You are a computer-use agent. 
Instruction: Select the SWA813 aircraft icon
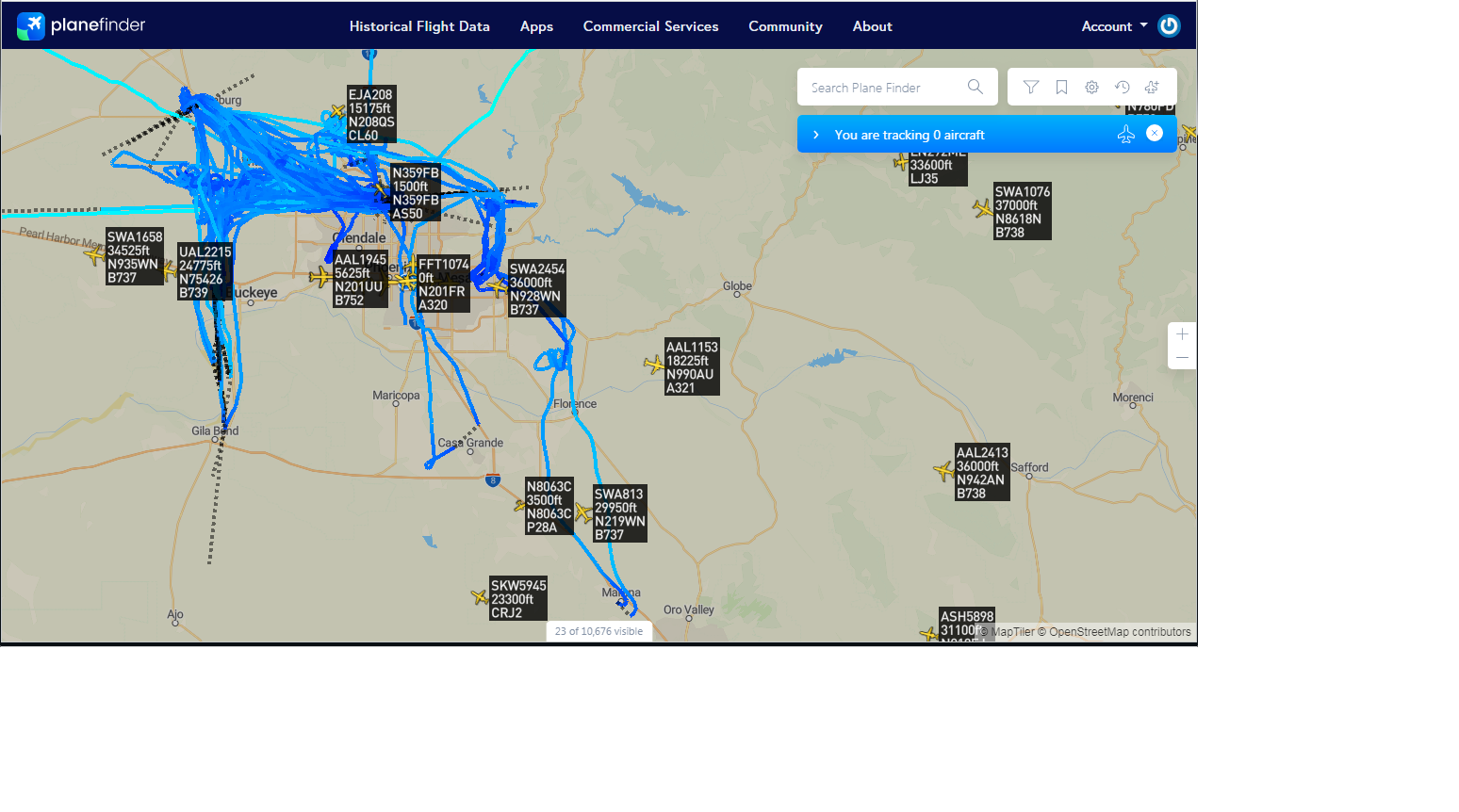583,512
